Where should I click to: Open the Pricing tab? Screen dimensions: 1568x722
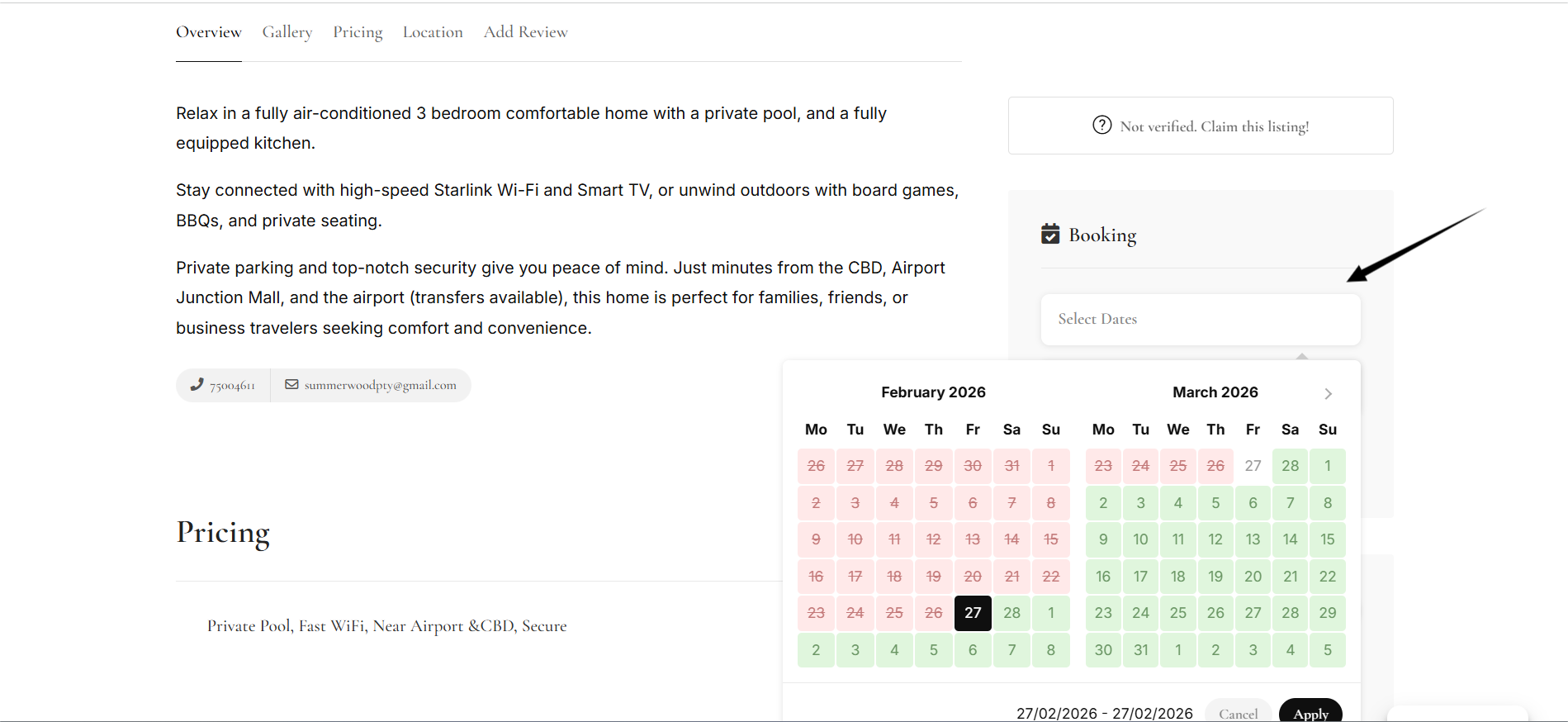358,32
